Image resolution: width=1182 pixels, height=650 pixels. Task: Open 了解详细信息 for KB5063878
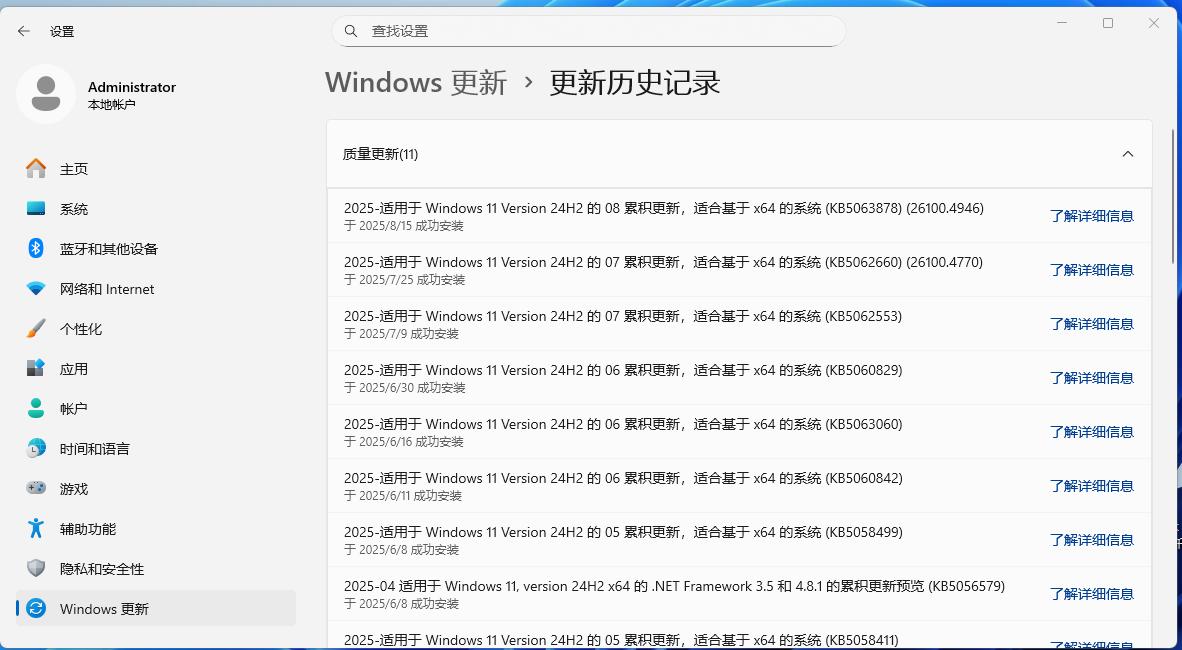tap(1092, 216)
